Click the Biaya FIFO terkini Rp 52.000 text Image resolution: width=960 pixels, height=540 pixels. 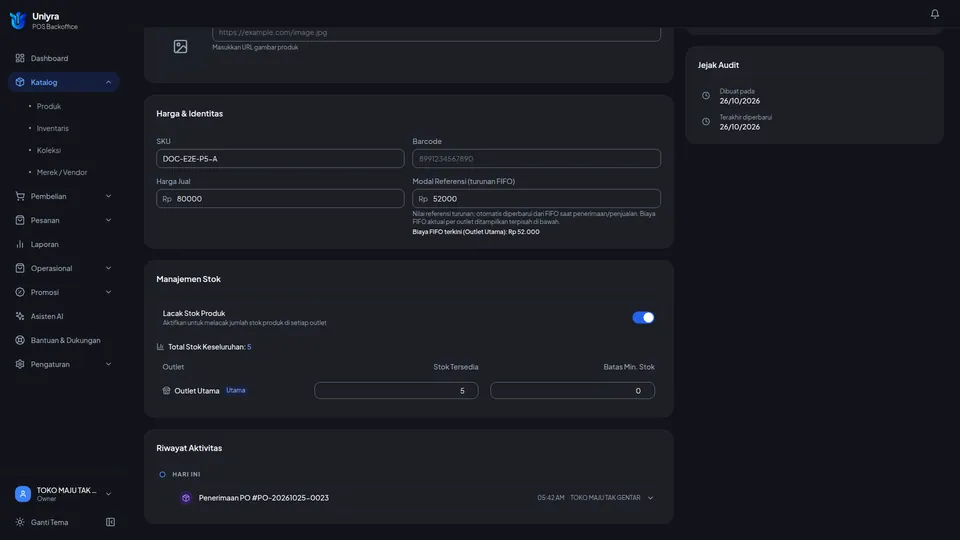pos(476,232)
